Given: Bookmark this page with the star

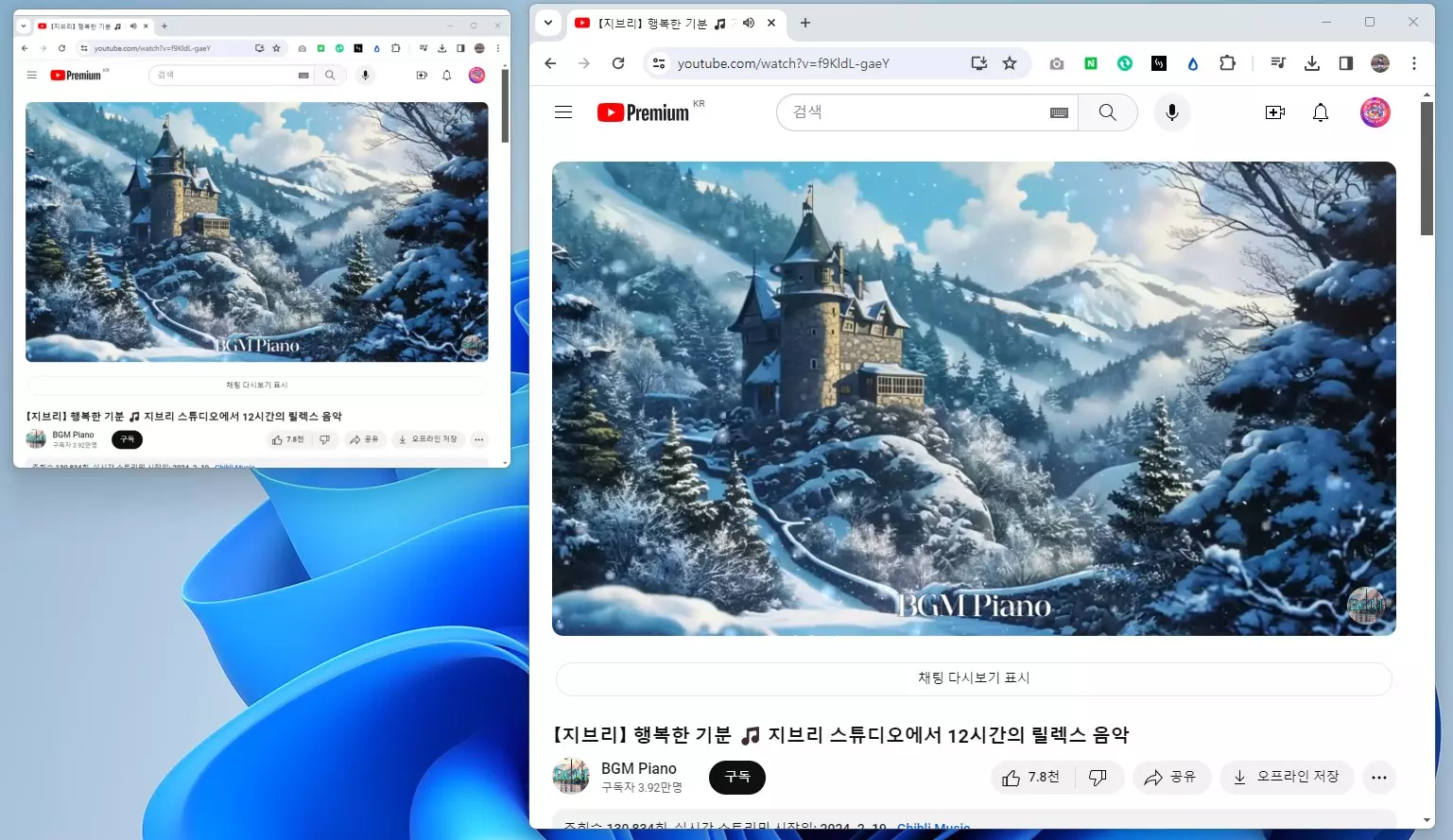Looking at the screenshot, I should [x=1010, y=63].
